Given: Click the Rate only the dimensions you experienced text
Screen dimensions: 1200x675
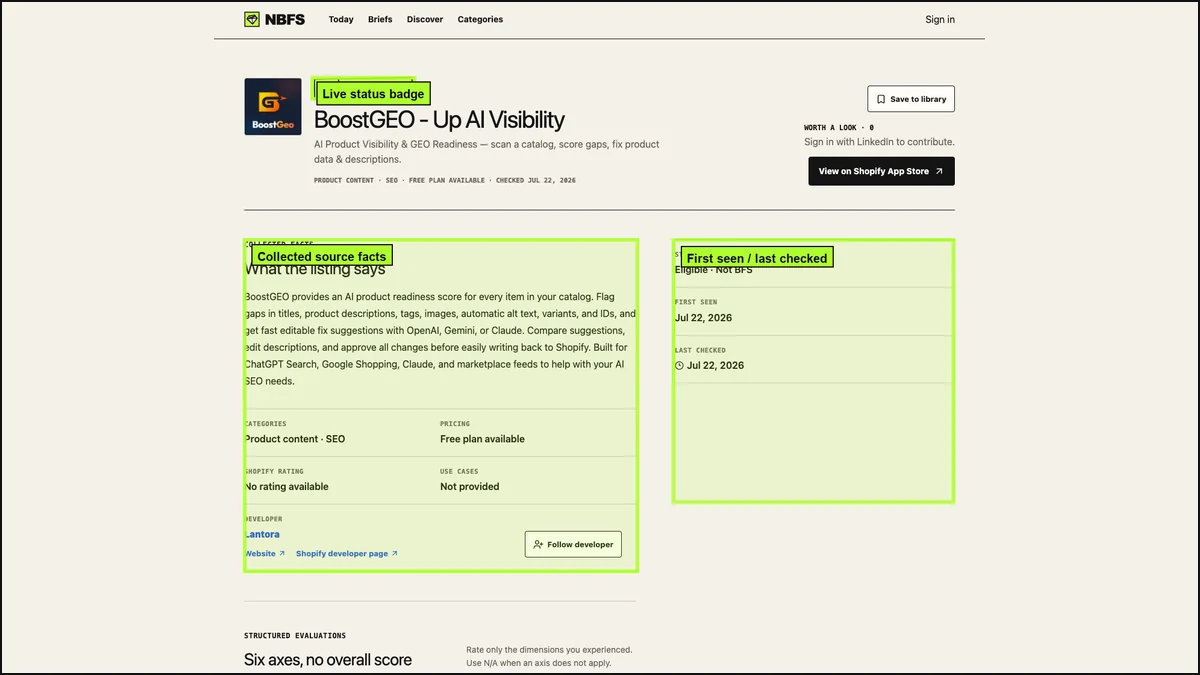Looking at the screenshot, I should [x=549, y=650].
